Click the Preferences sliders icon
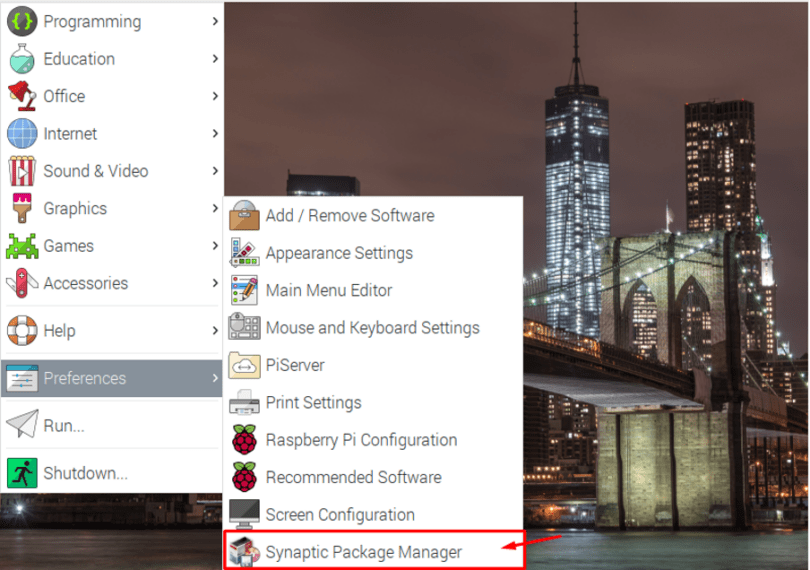 pos(22,378)
